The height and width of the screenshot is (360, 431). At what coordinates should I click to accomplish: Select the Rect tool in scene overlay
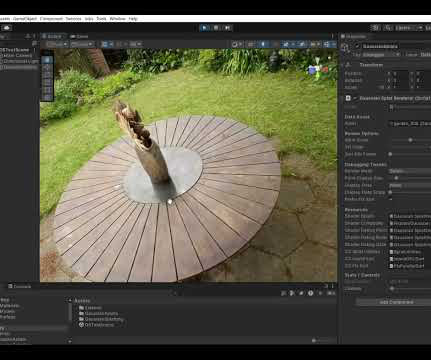(x=47, y=90)
